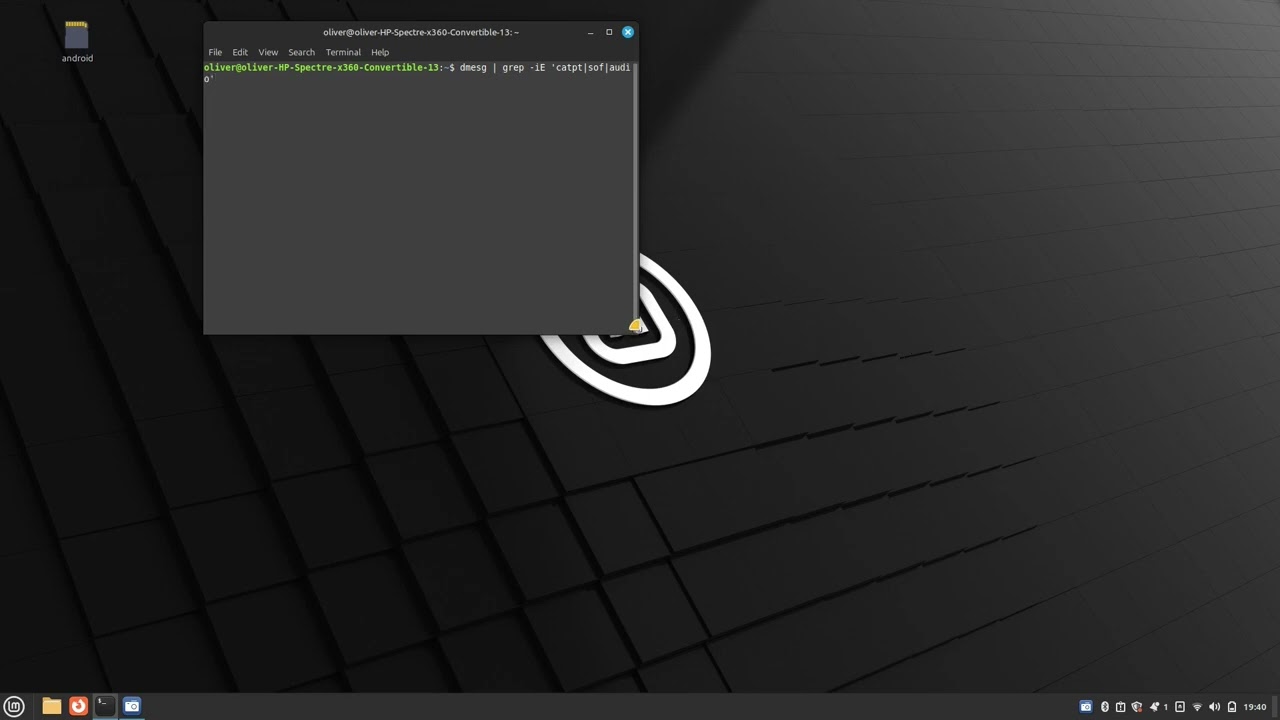Click the oliver@oliver-HP-Spectre prompt text
This screenshot has width=1280, height=720.
click(322, 67)
